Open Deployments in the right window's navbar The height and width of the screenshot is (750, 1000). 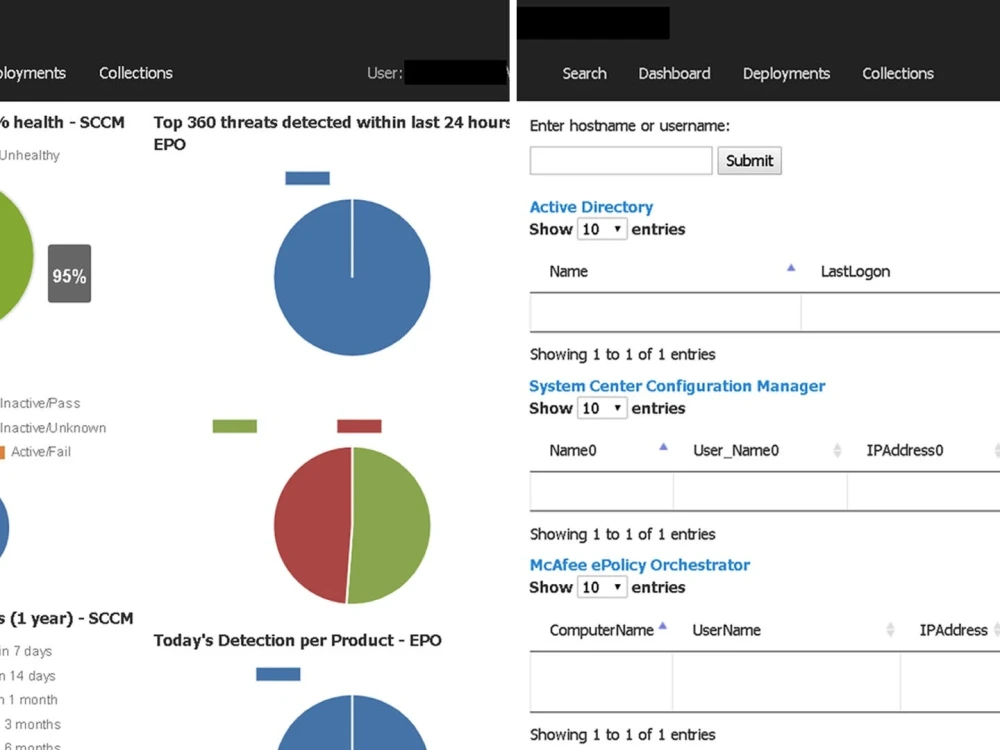(x=786, y=73)
